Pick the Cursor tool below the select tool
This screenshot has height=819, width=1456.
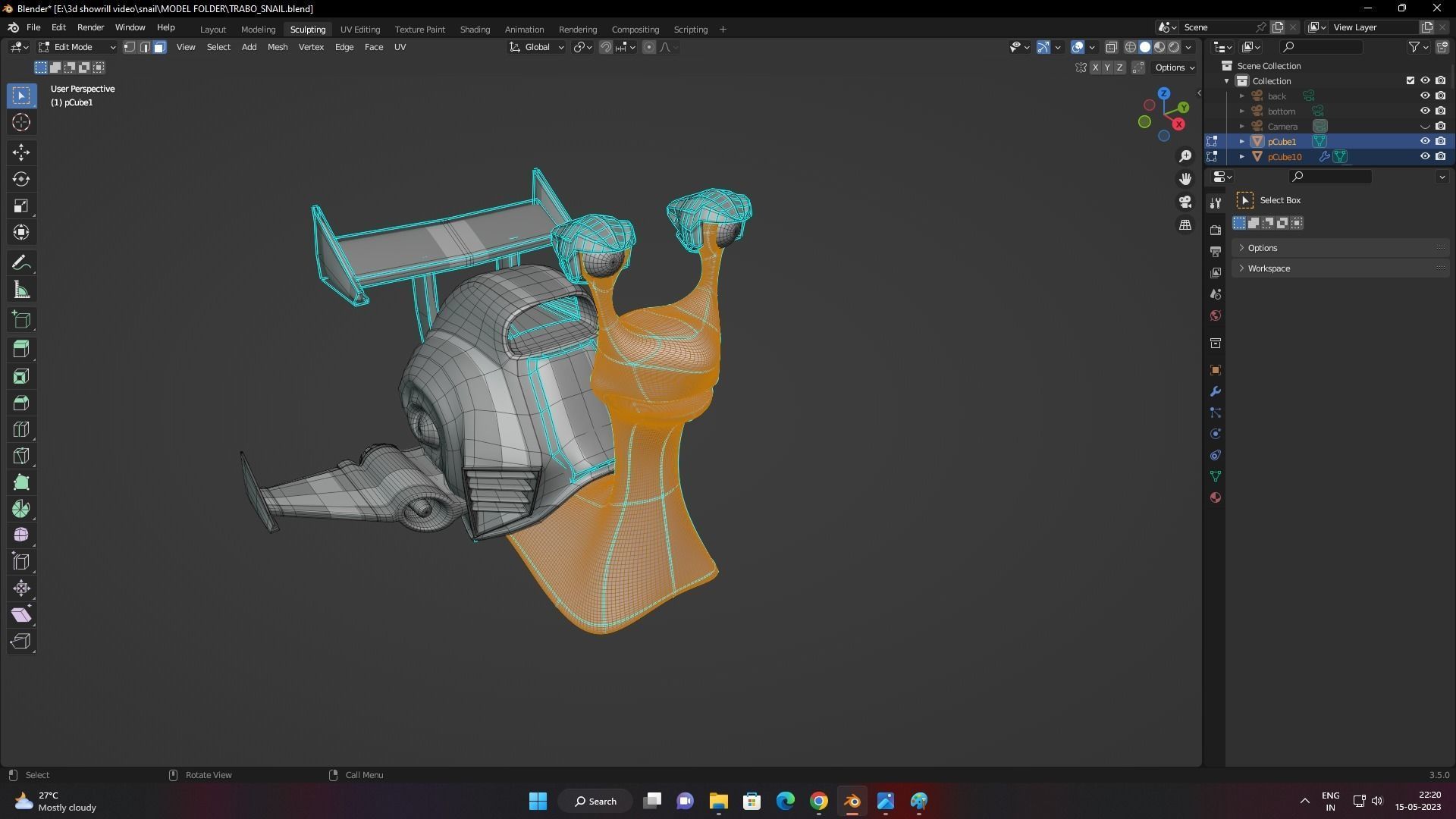21,122
